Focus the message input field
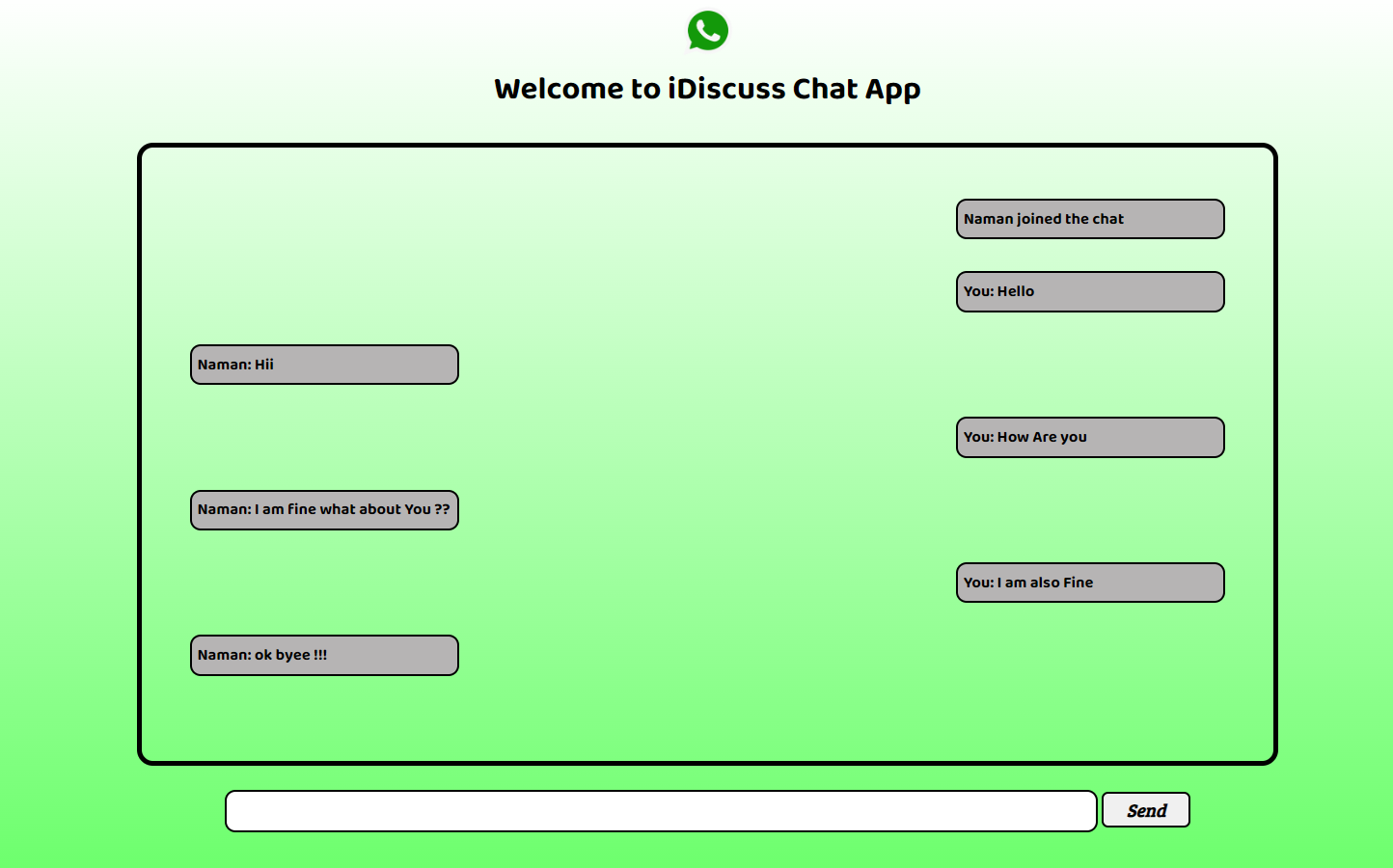 [x=661, y=811]
